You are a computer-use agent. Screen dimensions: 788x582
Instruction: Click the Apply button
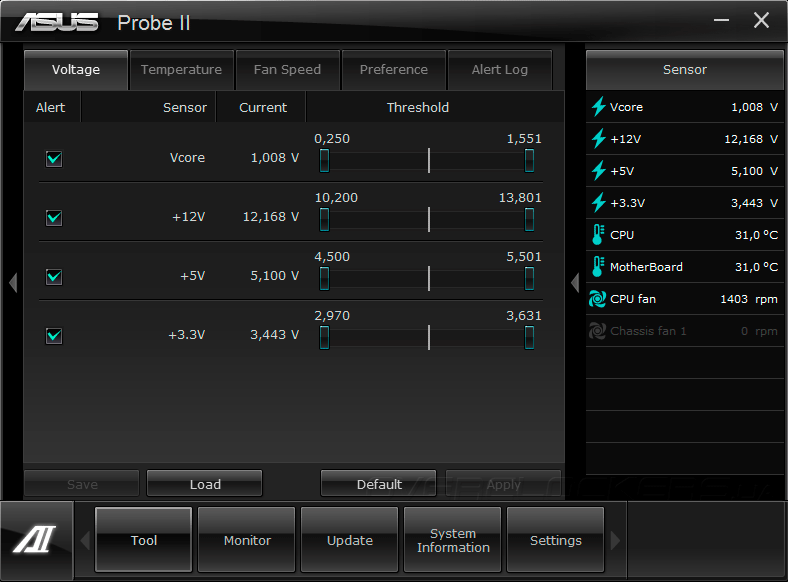tap(503, 483)
